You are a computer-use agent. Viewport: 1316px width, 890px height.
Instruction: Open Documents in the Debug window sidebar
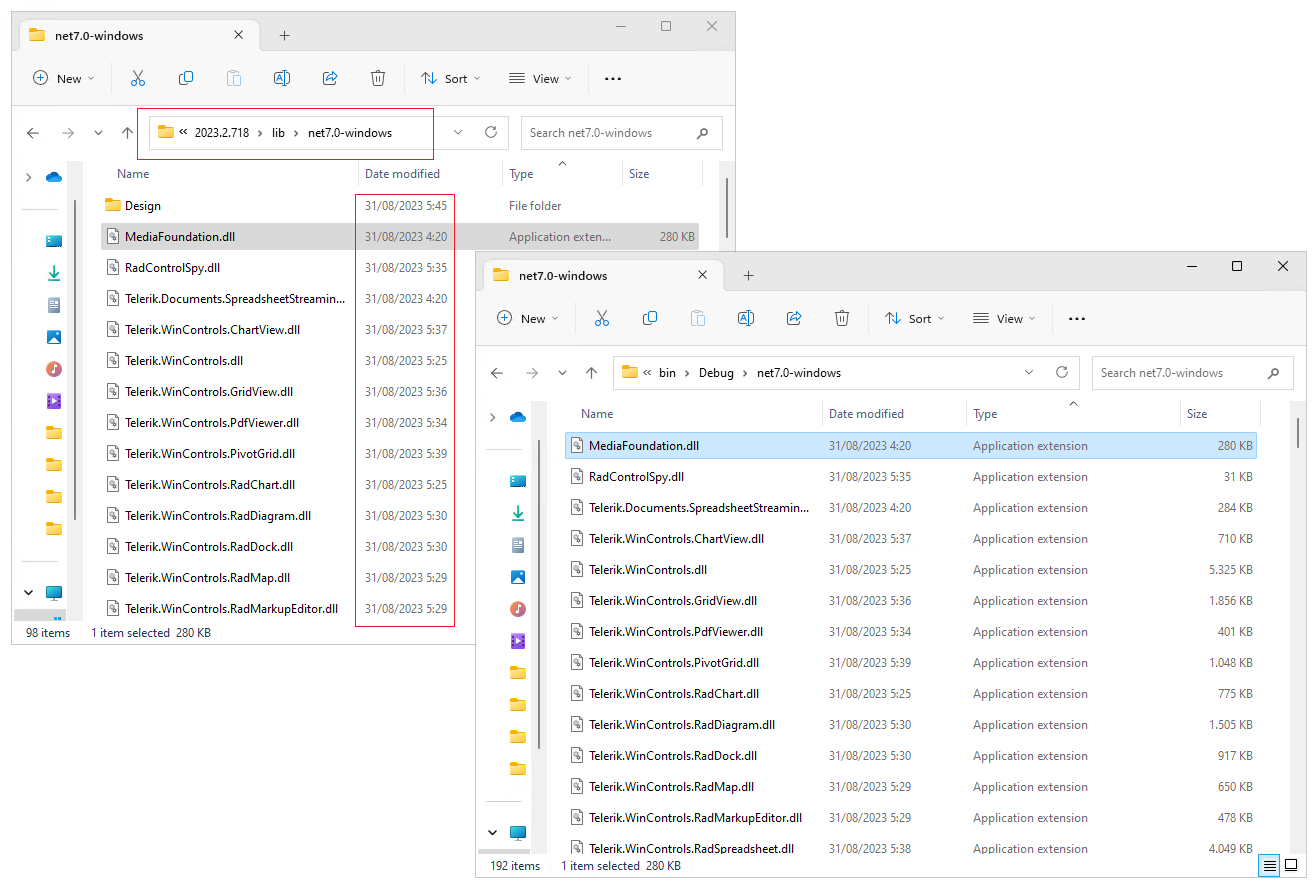518,545
